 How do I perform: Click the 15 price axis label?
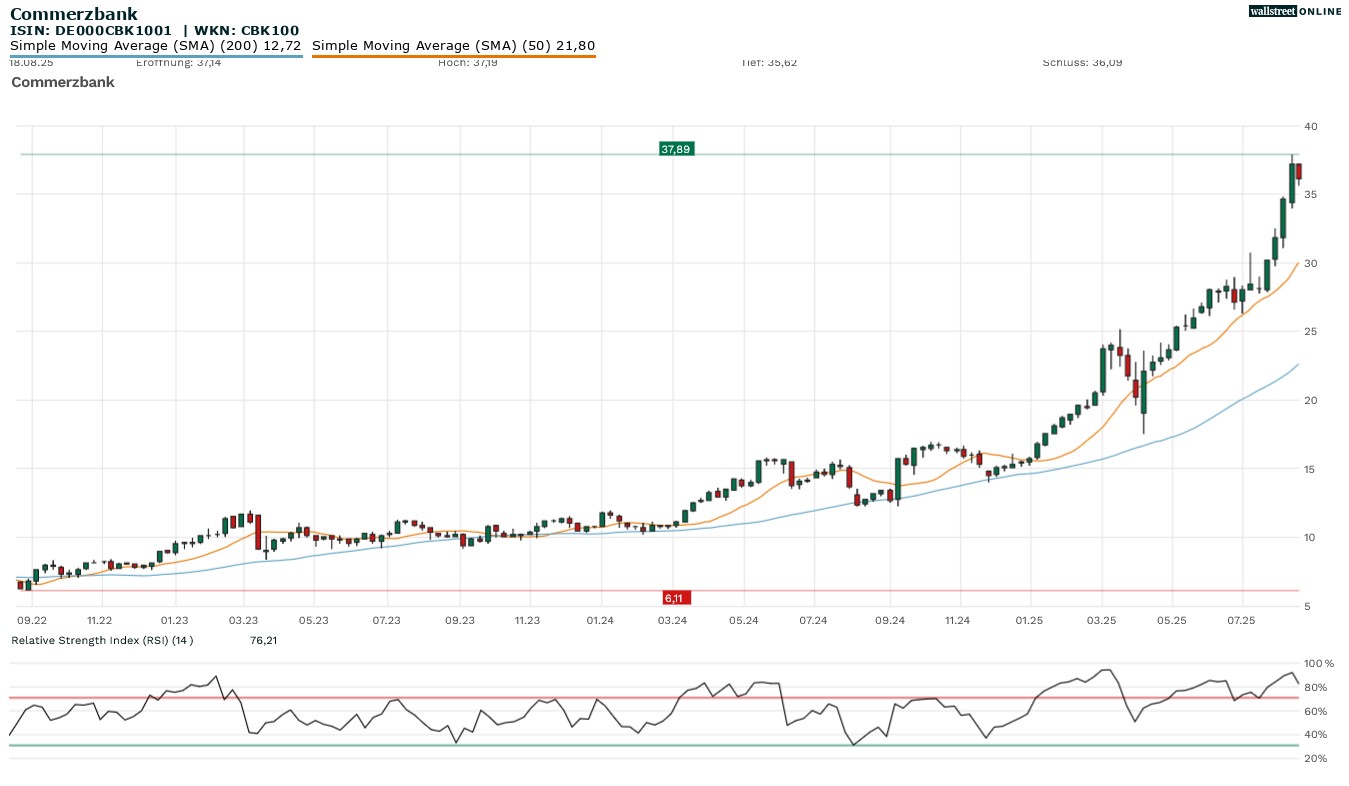pos(1310,469)
